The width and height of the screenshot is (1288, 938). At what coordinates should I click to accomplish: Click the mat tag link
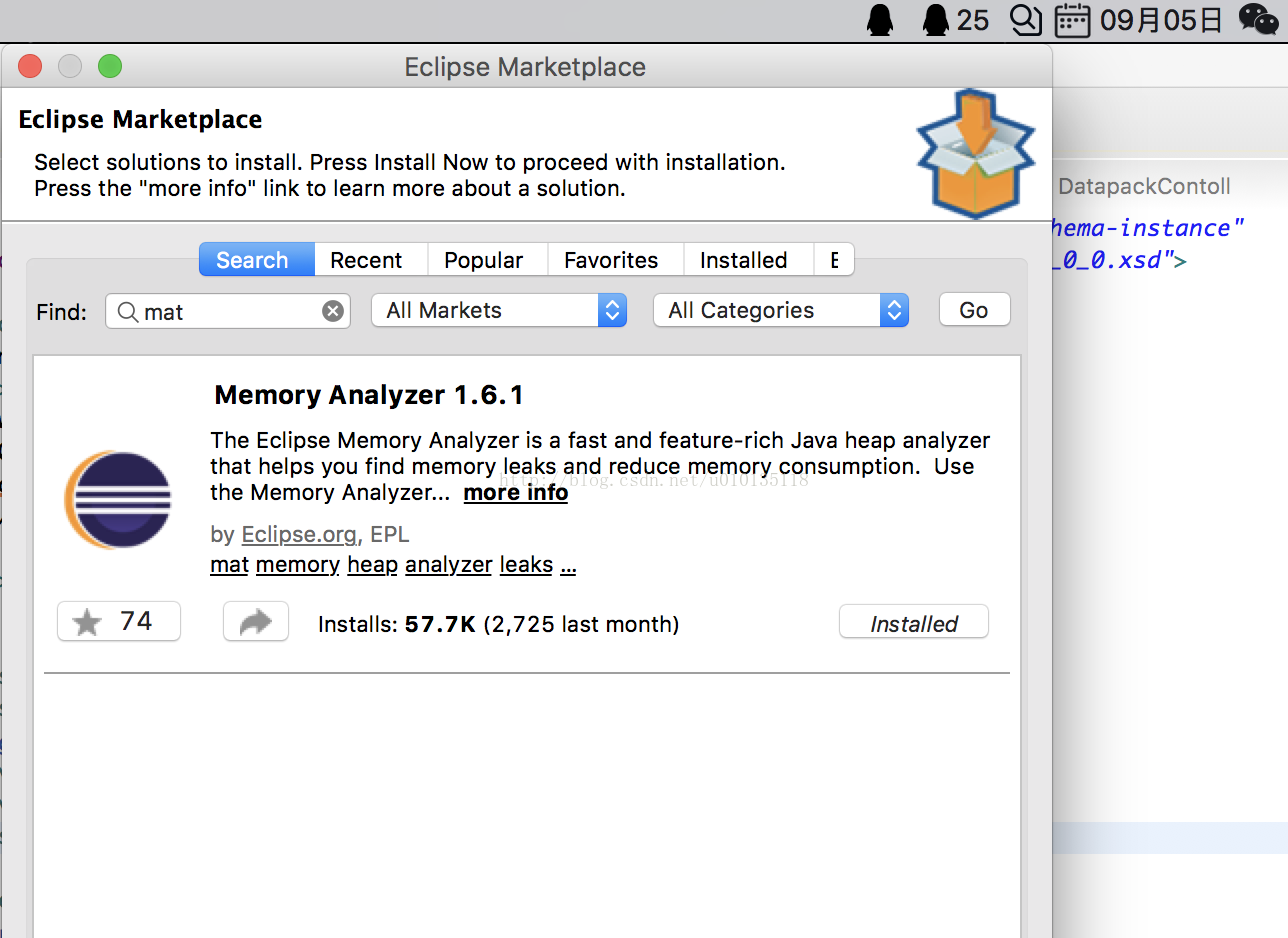pyautogui.click(x=229, y=565)
